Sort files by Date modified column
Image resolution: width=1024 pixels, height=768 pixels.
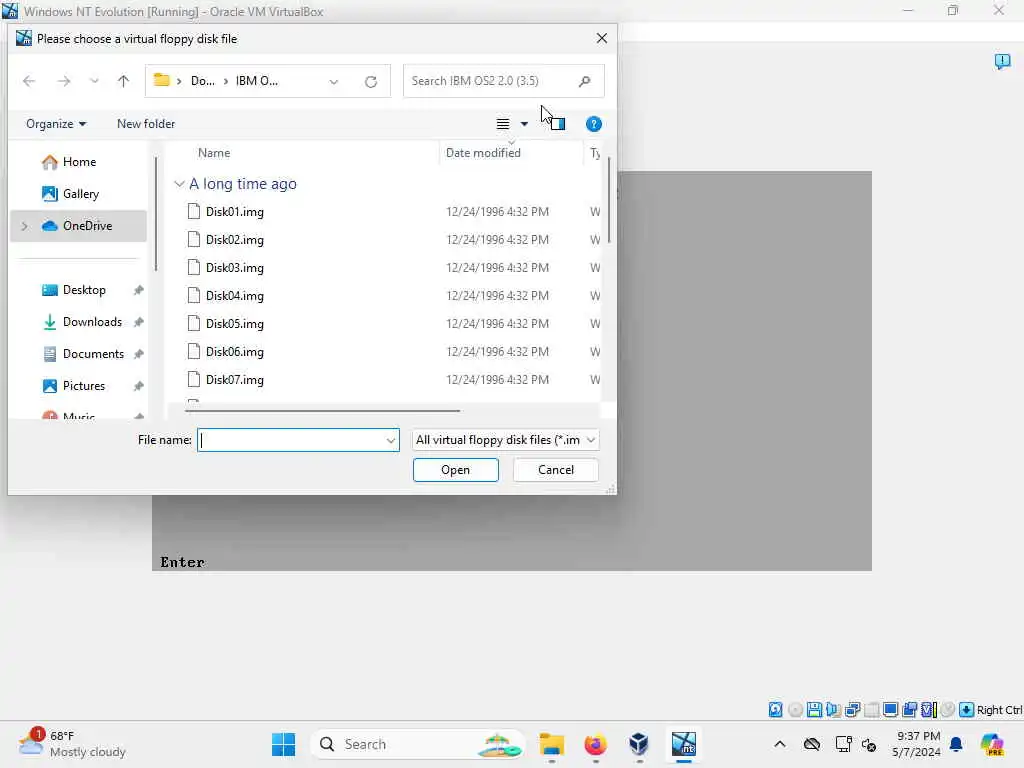[483, 153]
